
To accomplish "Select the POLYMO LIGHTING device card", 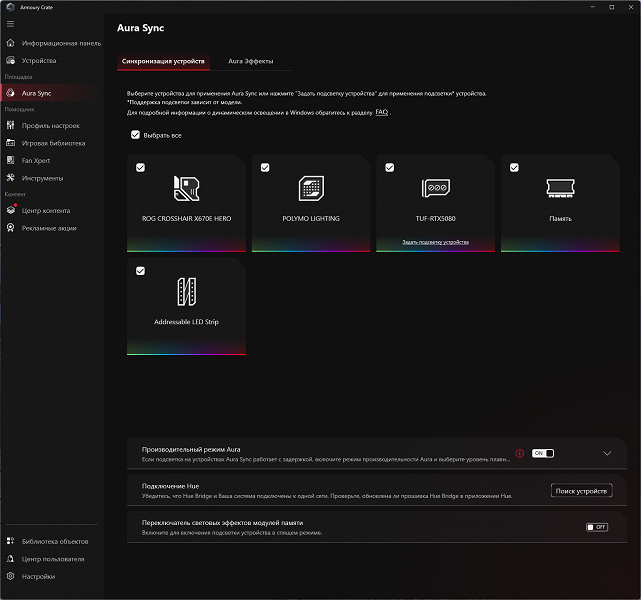I will point(311,203).
